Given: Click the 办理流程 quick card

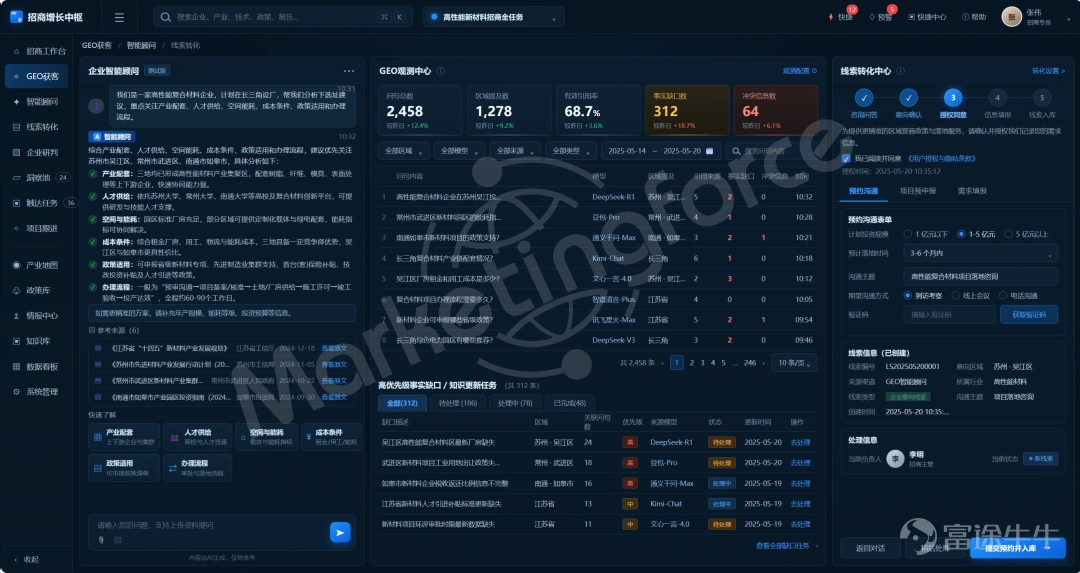Looking at the screenshot, I should click(198, 468).
